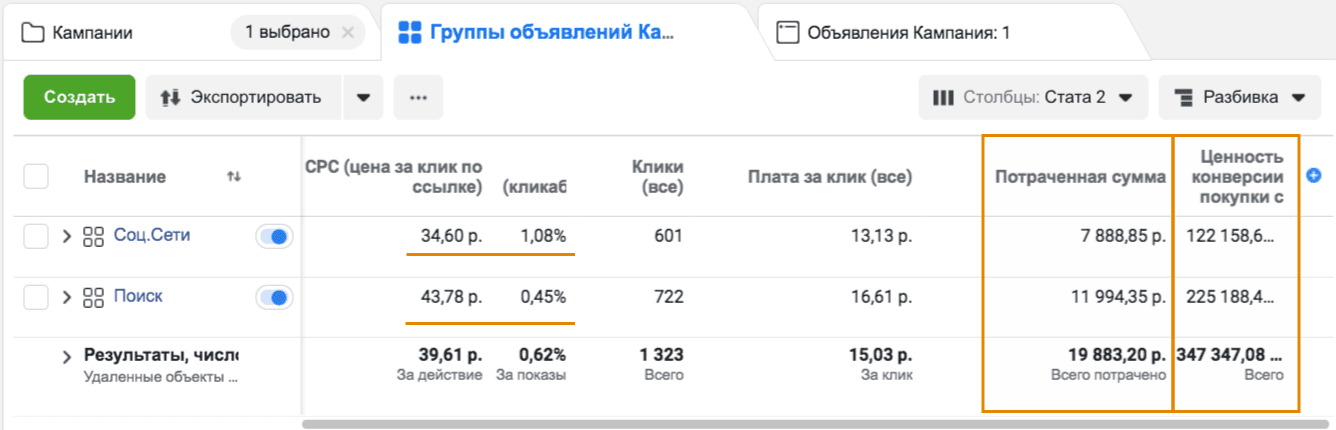
Task: Clear the '1 выбрано' selection with the X icon
Action: [x=348, y=33]
